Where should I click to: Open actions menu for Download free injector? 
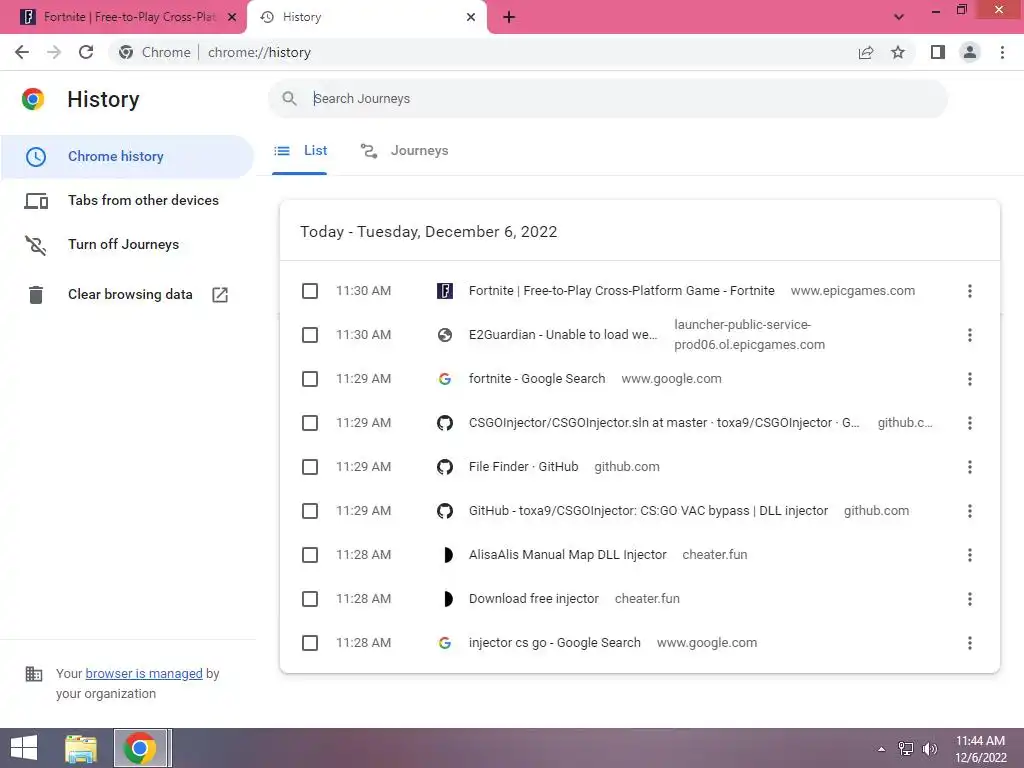coord(970,599)
